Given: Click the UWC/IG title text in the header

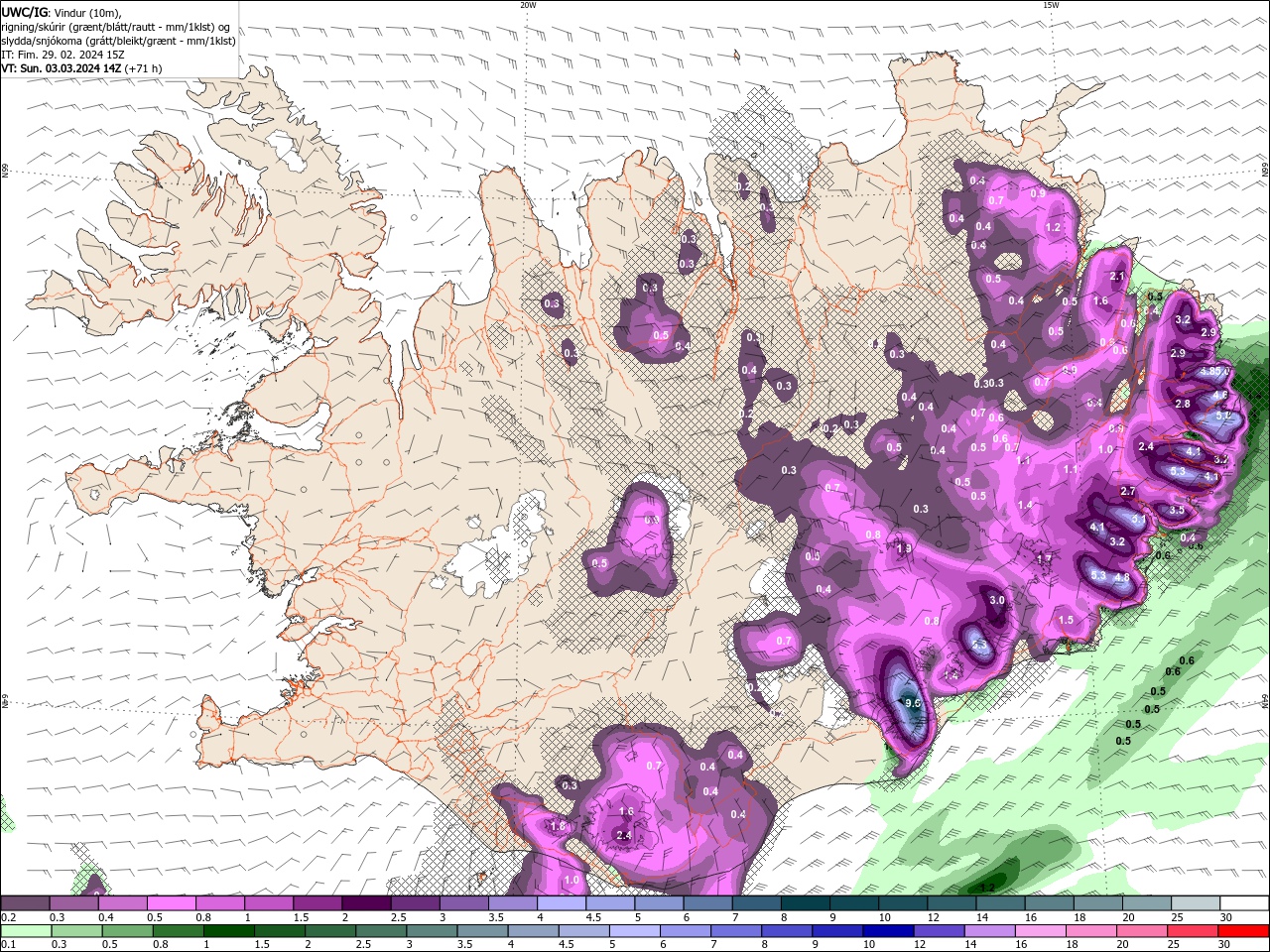Looking at the screenshot, I should [x=23, y=12].
